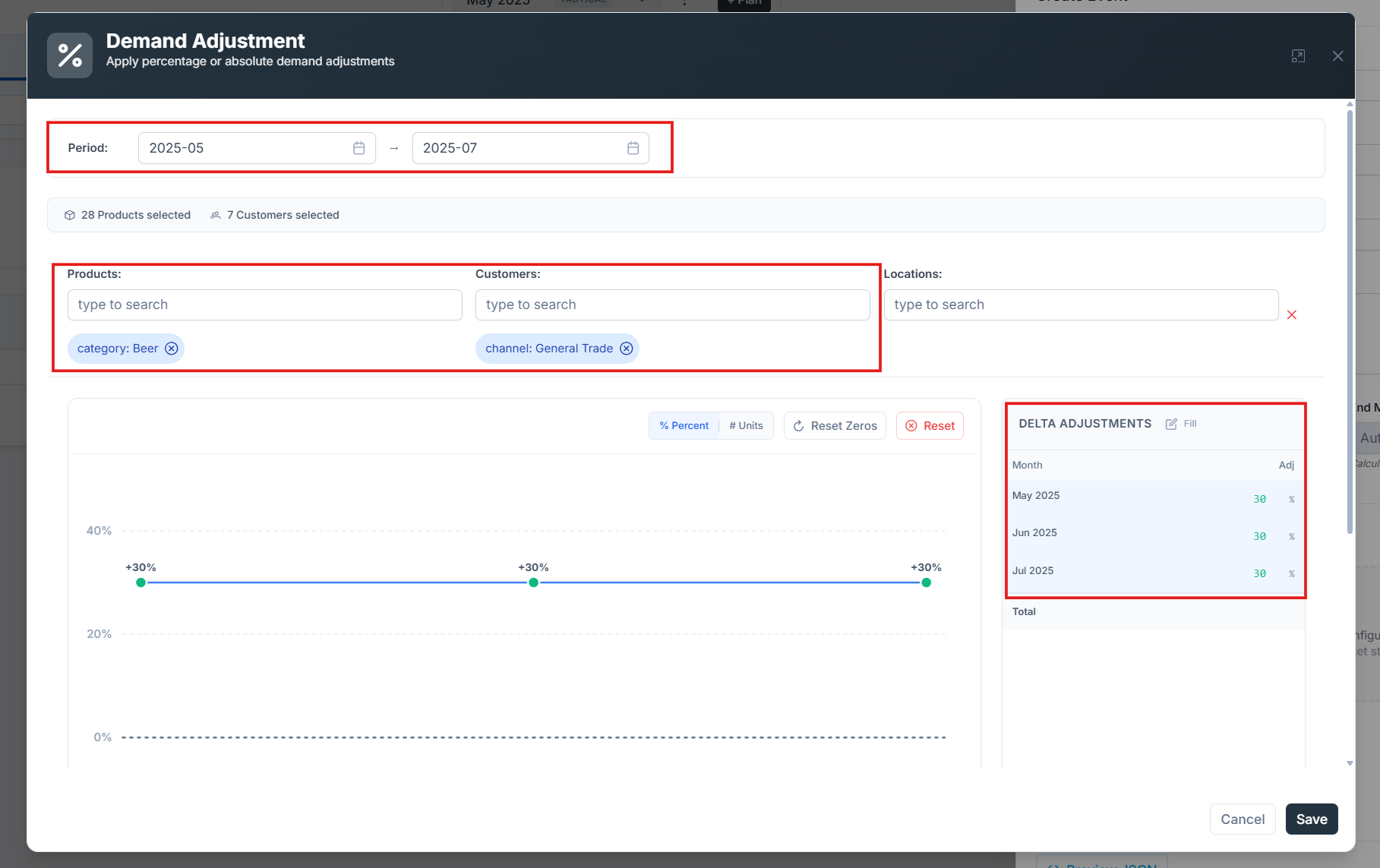Screen dimensions: 1380x868
Task: Click the category: Beer chip label
Action: pyautogui.click(x=118, y=349)
